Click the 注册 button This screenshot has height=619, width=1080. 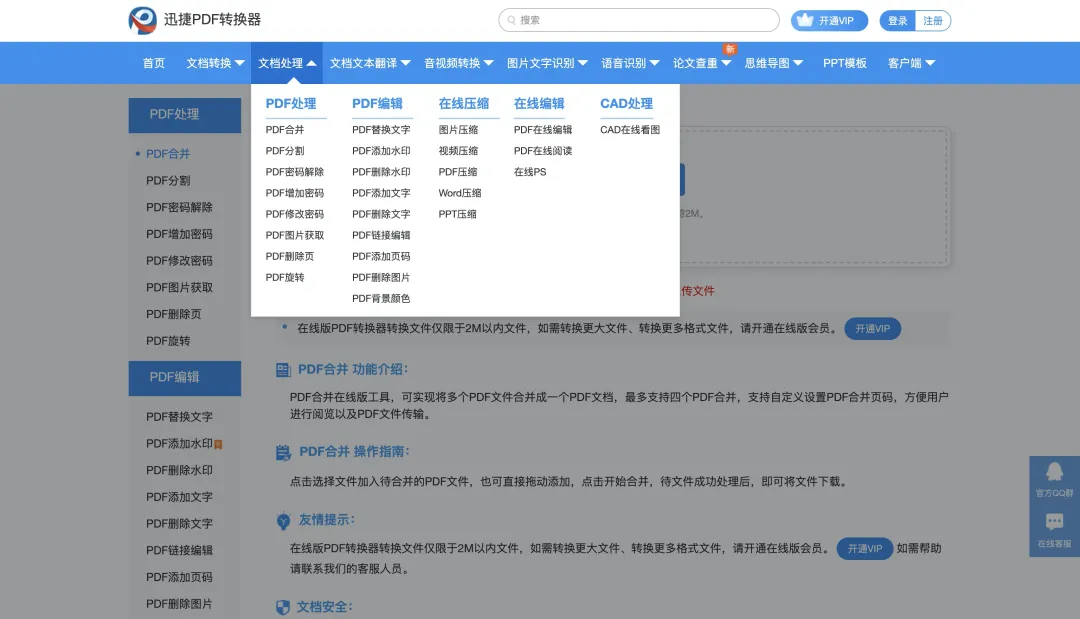pyautogui.click(x=933, y=21)
